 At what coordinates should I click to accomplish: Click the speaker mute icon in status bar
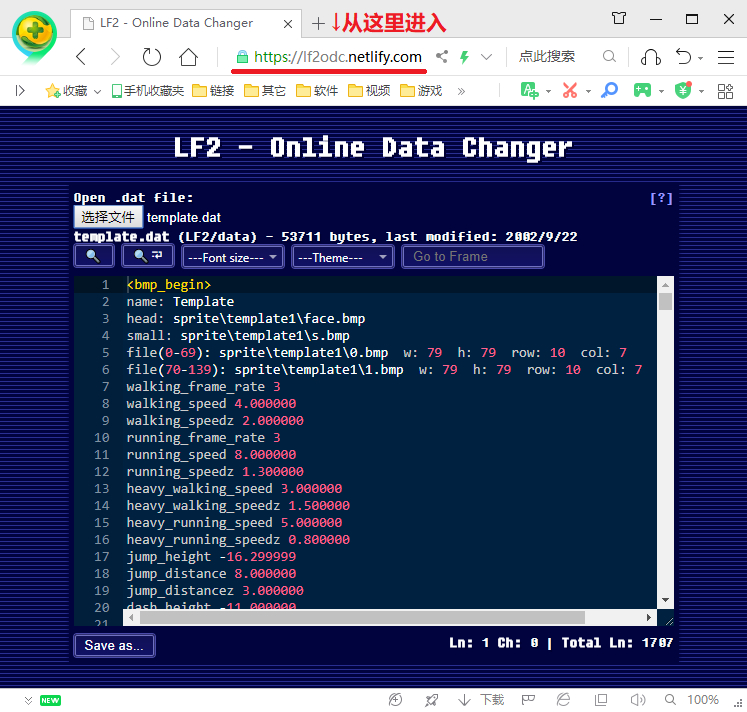(x=637, y=700)
